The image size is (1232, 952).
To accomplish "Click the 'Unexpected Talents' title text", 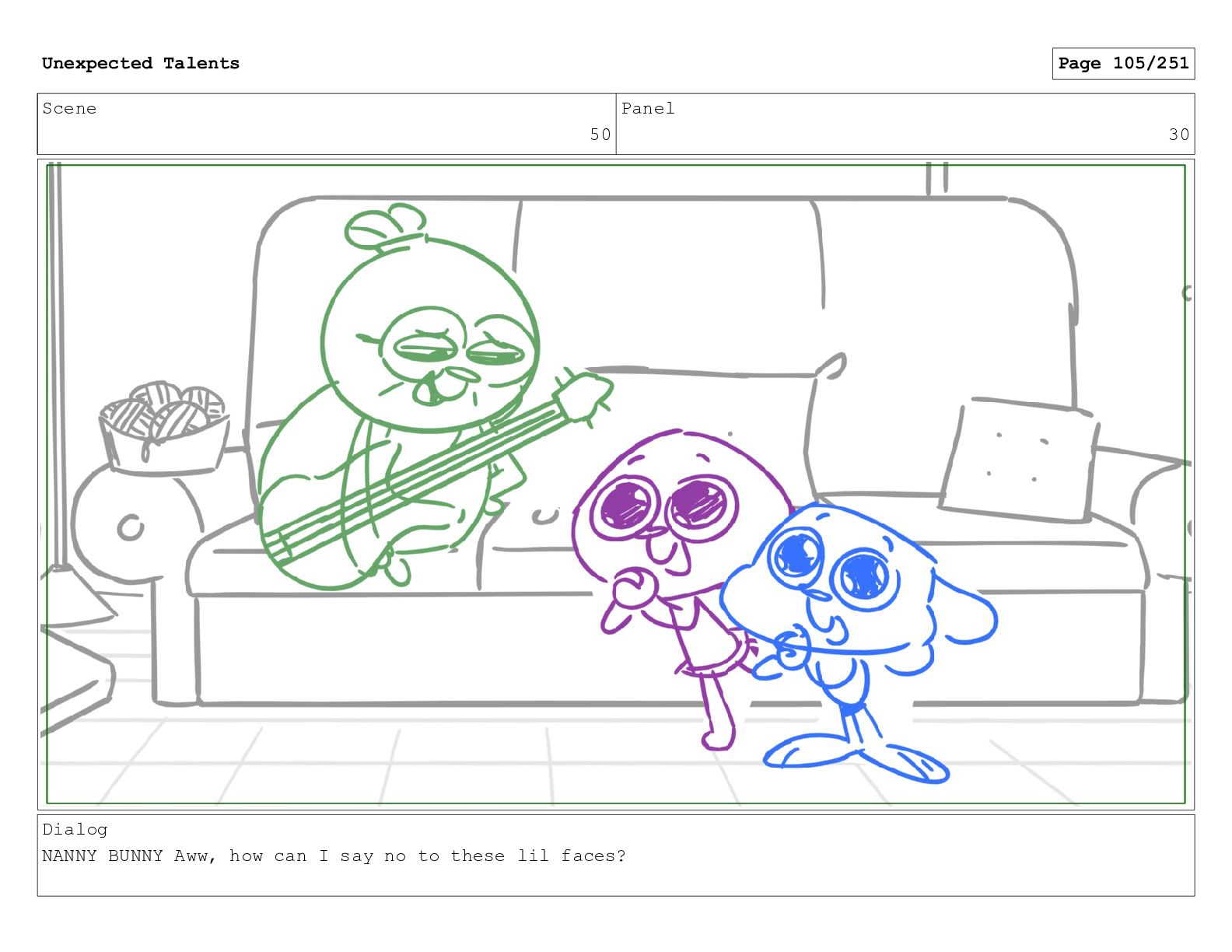I will [141, 63].
